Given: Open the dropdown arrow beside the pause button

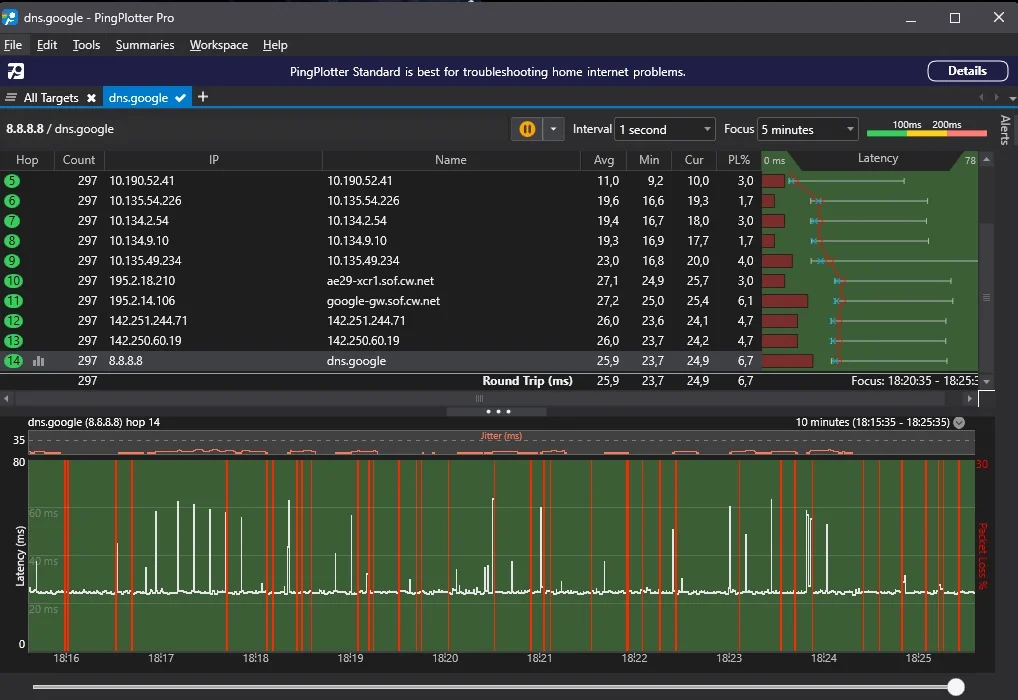Looking at the screenshot, I should pos(554,129).
